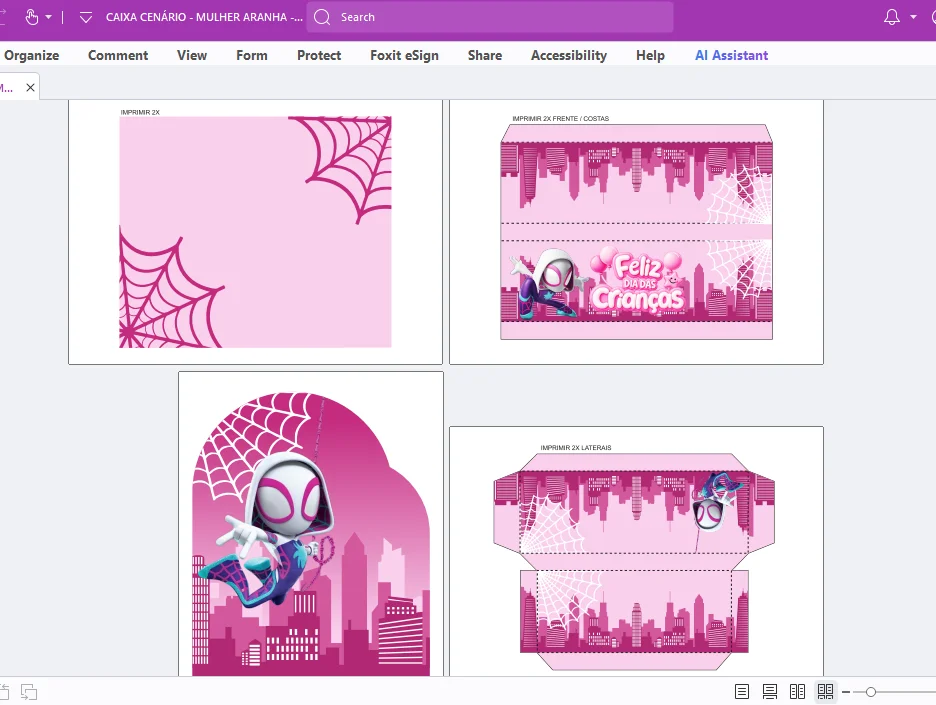Screen dimensions: 936x705
Task: Open the View ribbon tab
Action: (192, 56)
